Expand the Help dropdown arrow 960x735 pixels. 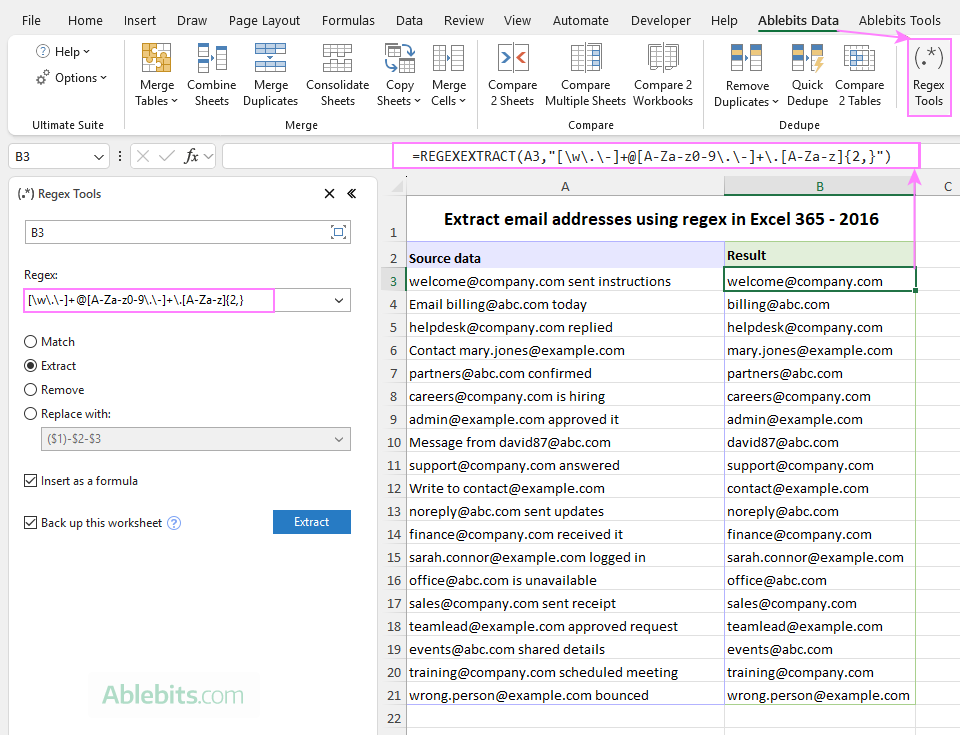pos(86,51)
